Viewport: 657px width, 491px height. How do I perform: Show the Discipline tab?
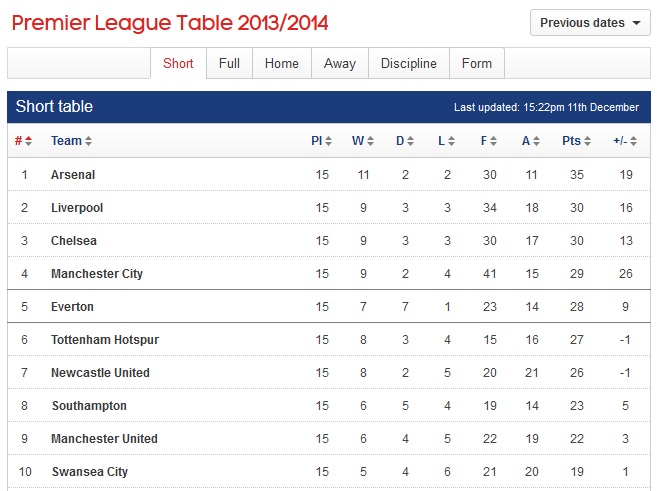pyautogui.click(x=408, y=63)
